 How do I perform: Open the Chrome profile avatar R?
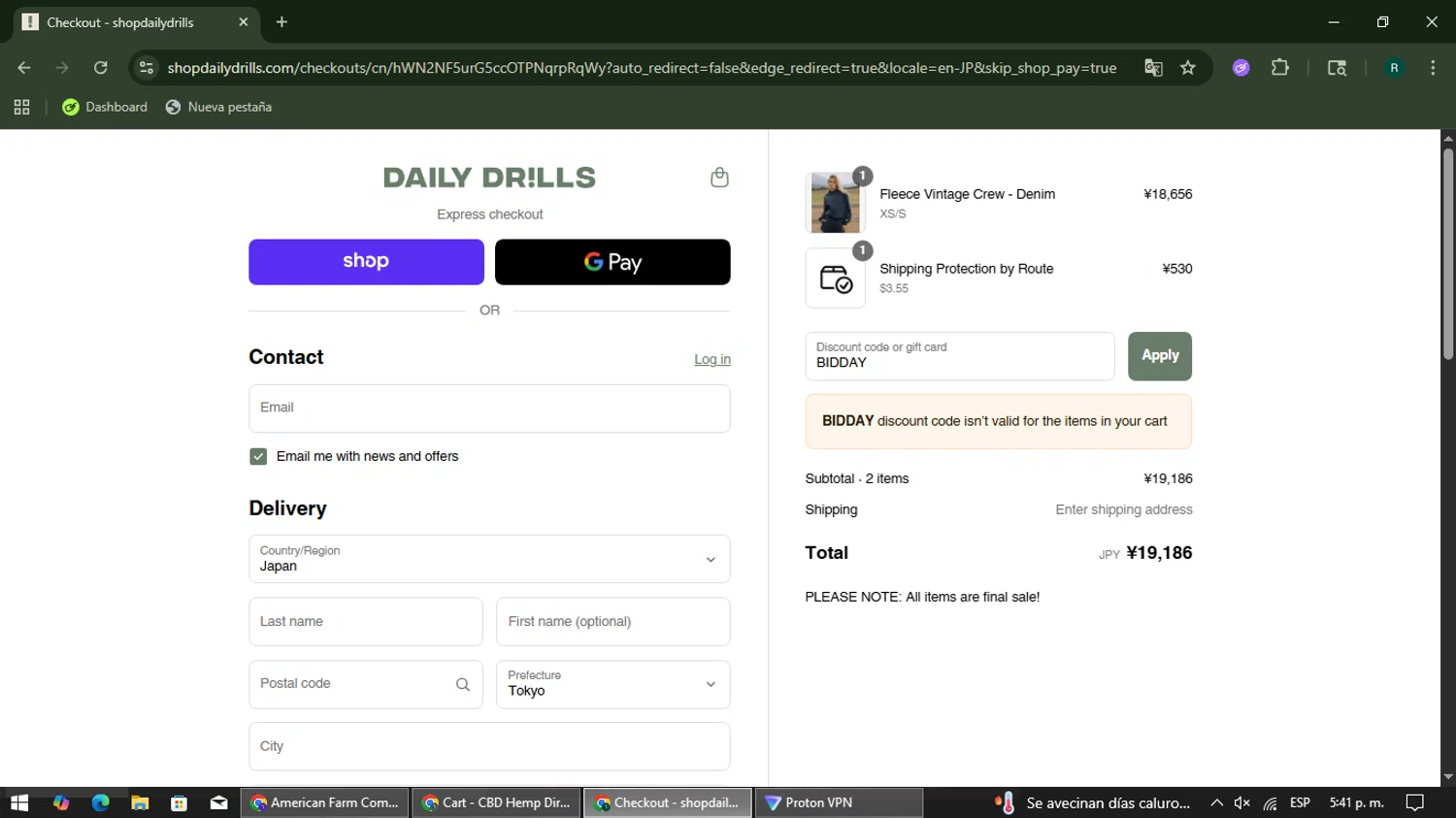(x=1394, y=68)
